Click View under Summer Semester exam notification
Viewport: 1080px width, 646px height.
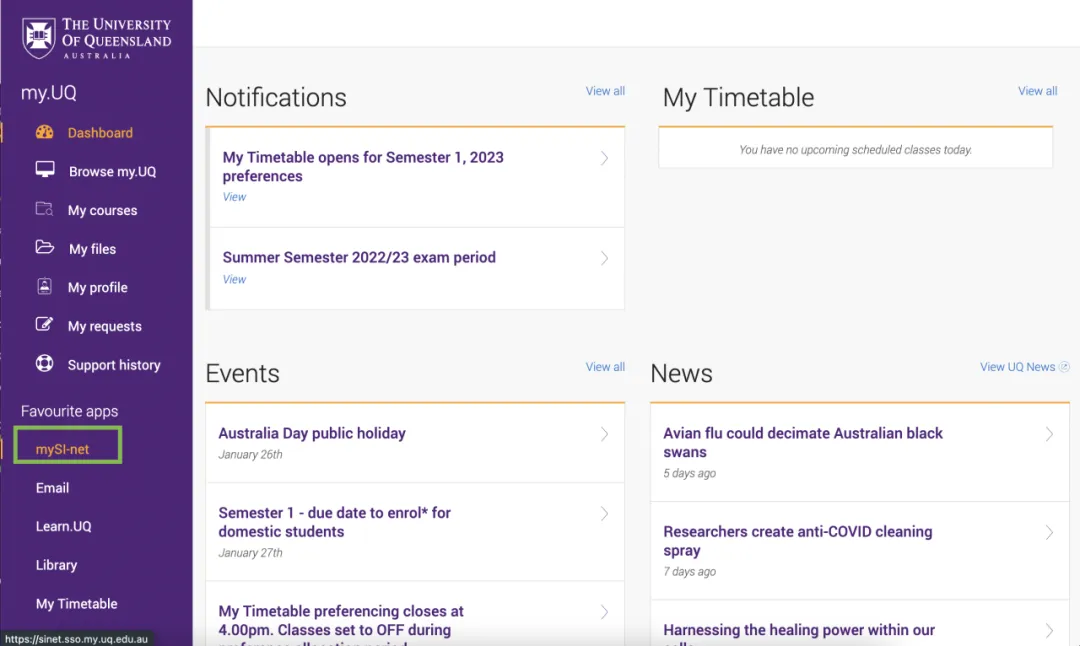click(234, 279)
